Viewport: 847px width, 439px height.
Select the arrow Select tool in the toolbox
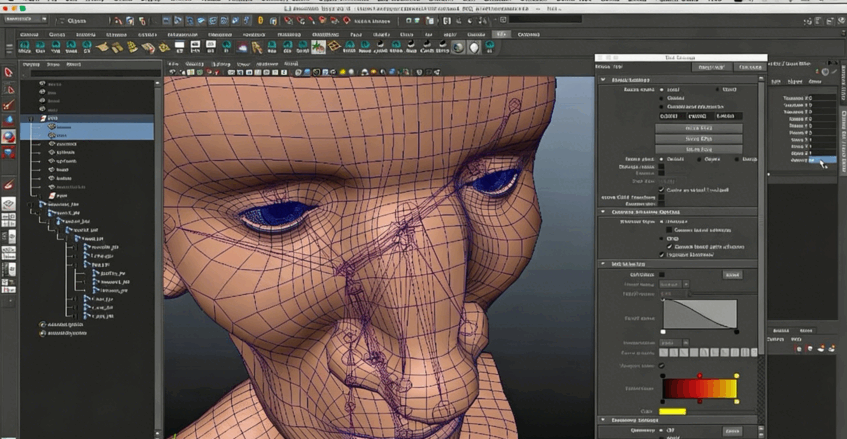[x=9, y=73]
